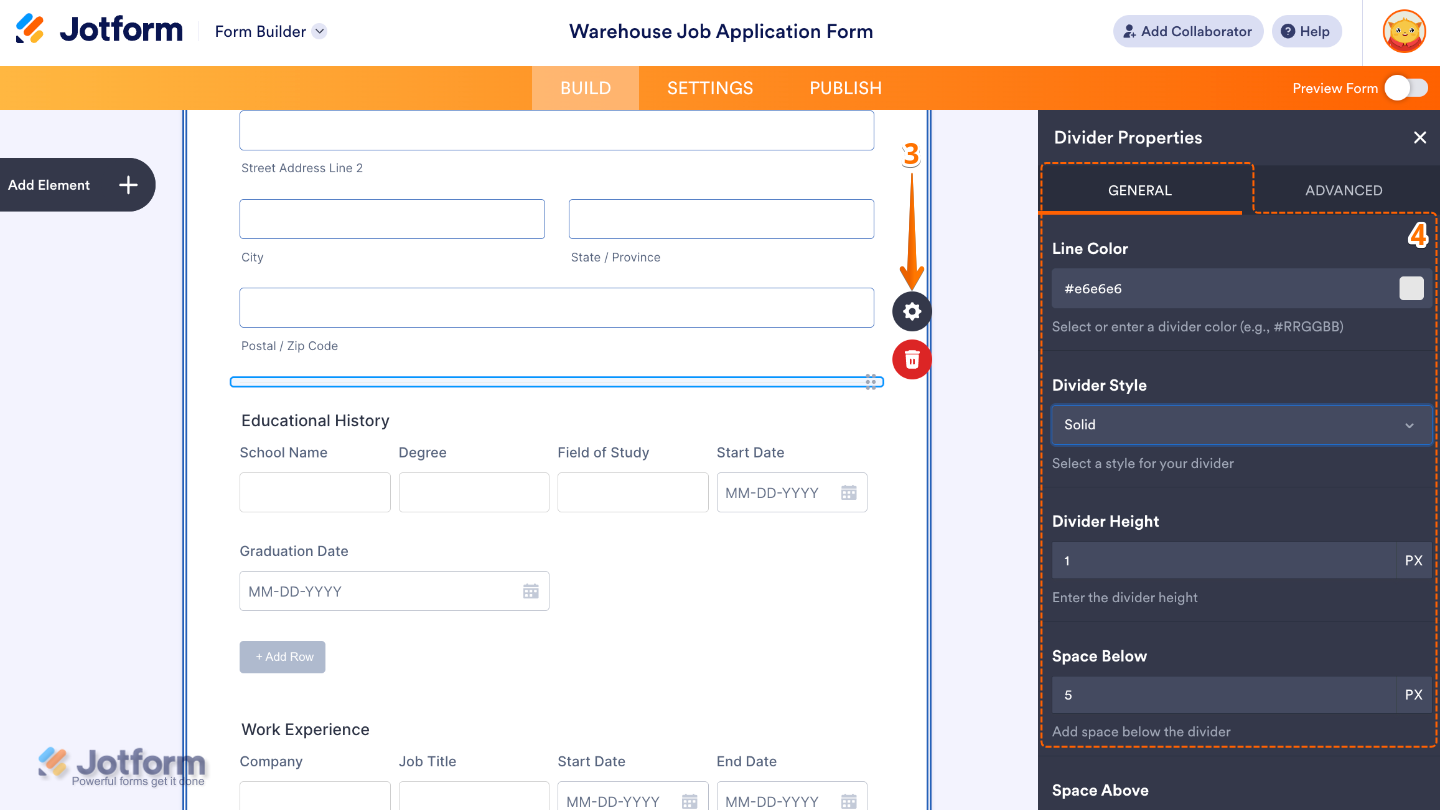Click the Postal / Zip Code field
Viewport: 1440px width, 810px height.
tap(557, 308)
